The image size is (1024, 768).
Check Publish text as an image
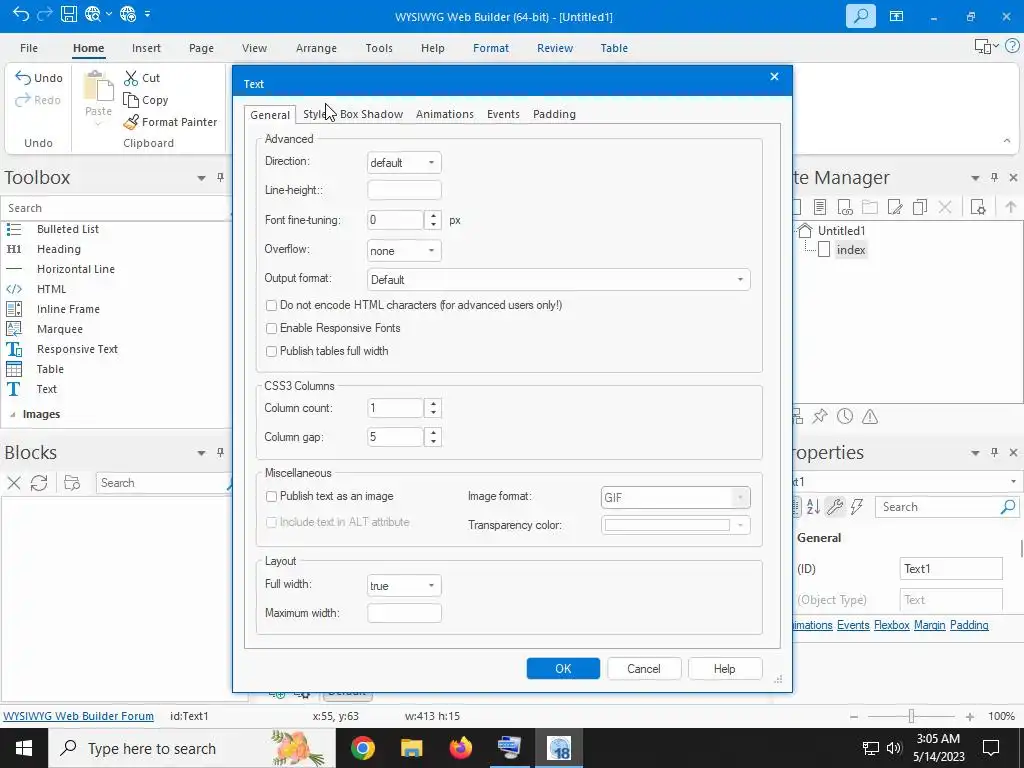(x=271, y=496)
